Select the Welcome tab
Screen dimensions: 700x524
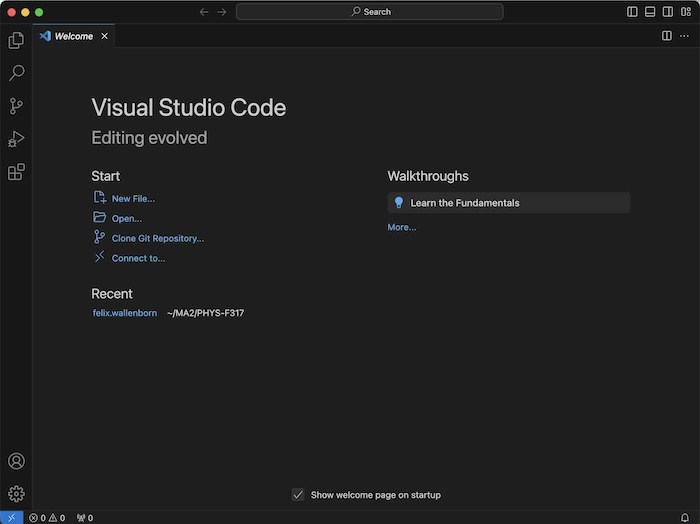(74, 36)
